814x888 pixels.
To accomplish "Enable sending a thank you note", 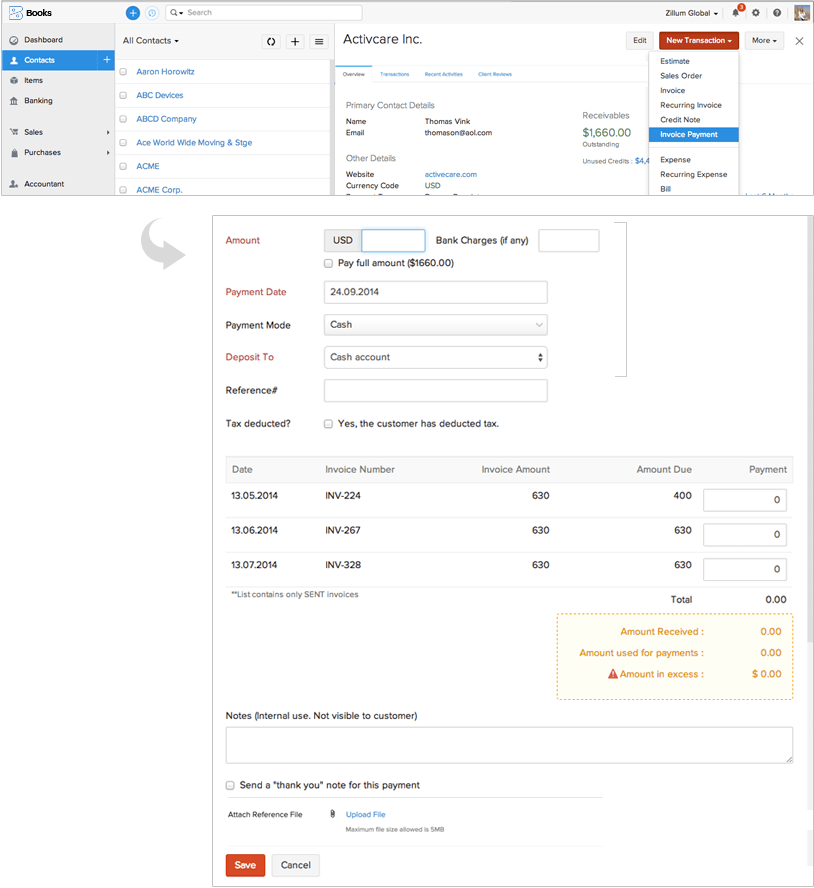I will click(x=230, y=785).
